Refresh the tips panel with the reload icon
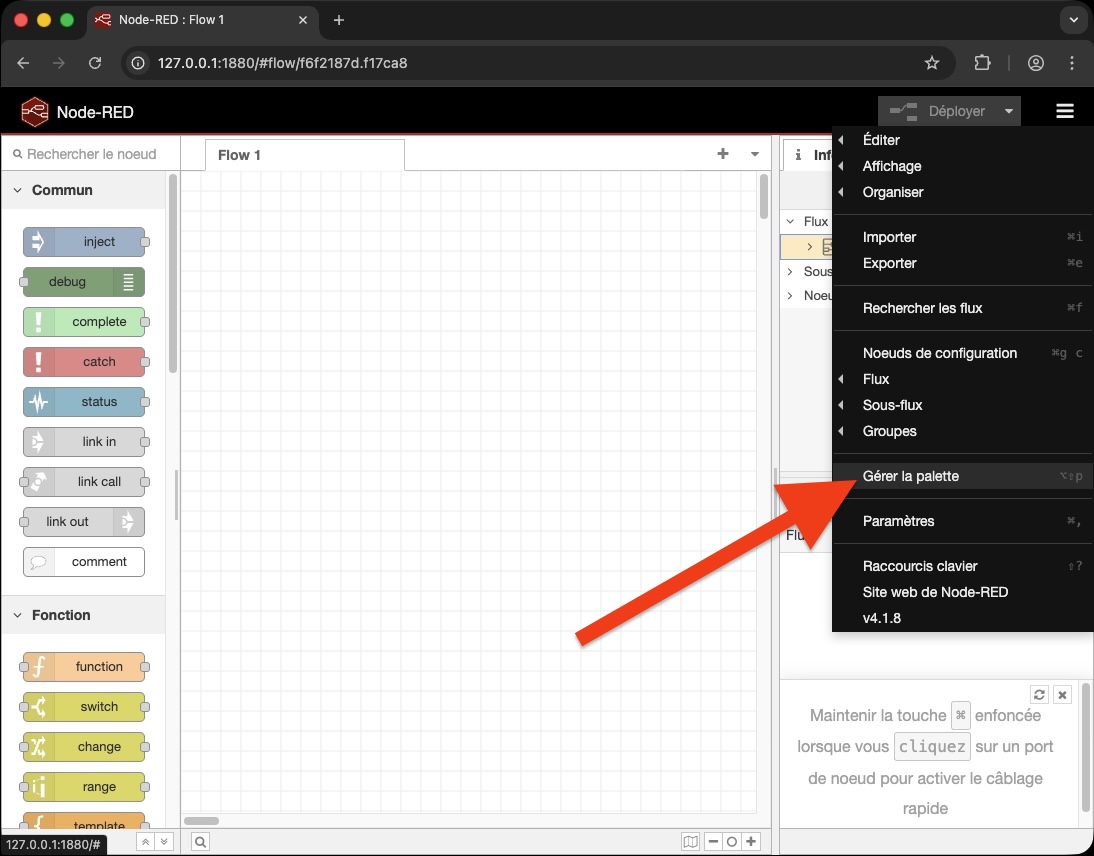Viewport: 1094px width, 856px height. pos(1038,694)
